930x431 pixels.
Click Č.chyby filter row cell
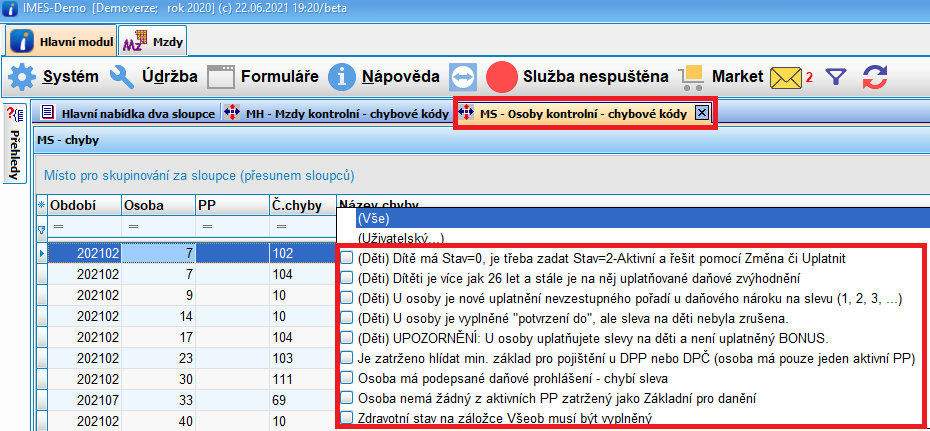[302, 227]
